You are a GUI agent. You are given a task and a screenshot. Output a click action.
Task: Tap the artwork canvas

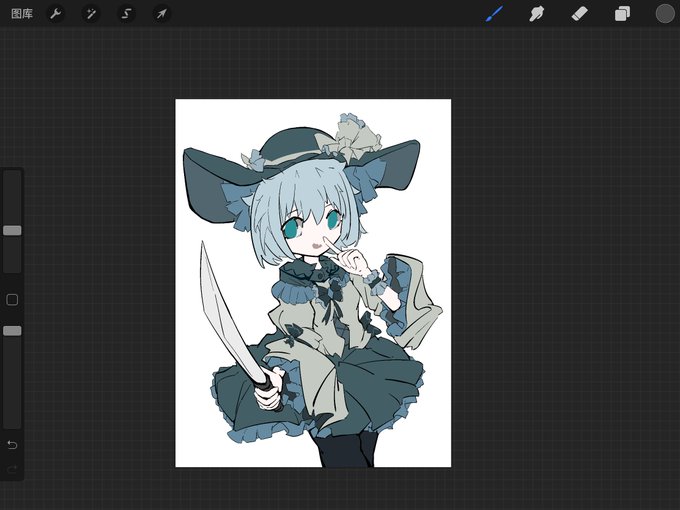click(313, 283)
